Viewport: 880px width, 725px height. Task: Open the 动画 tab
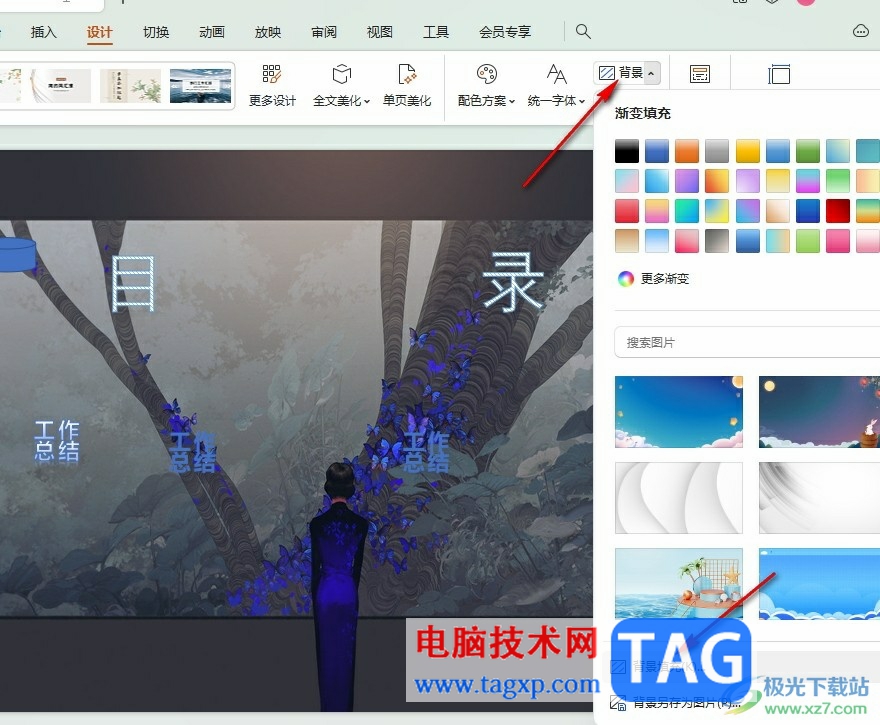click(x=212, y=32)
